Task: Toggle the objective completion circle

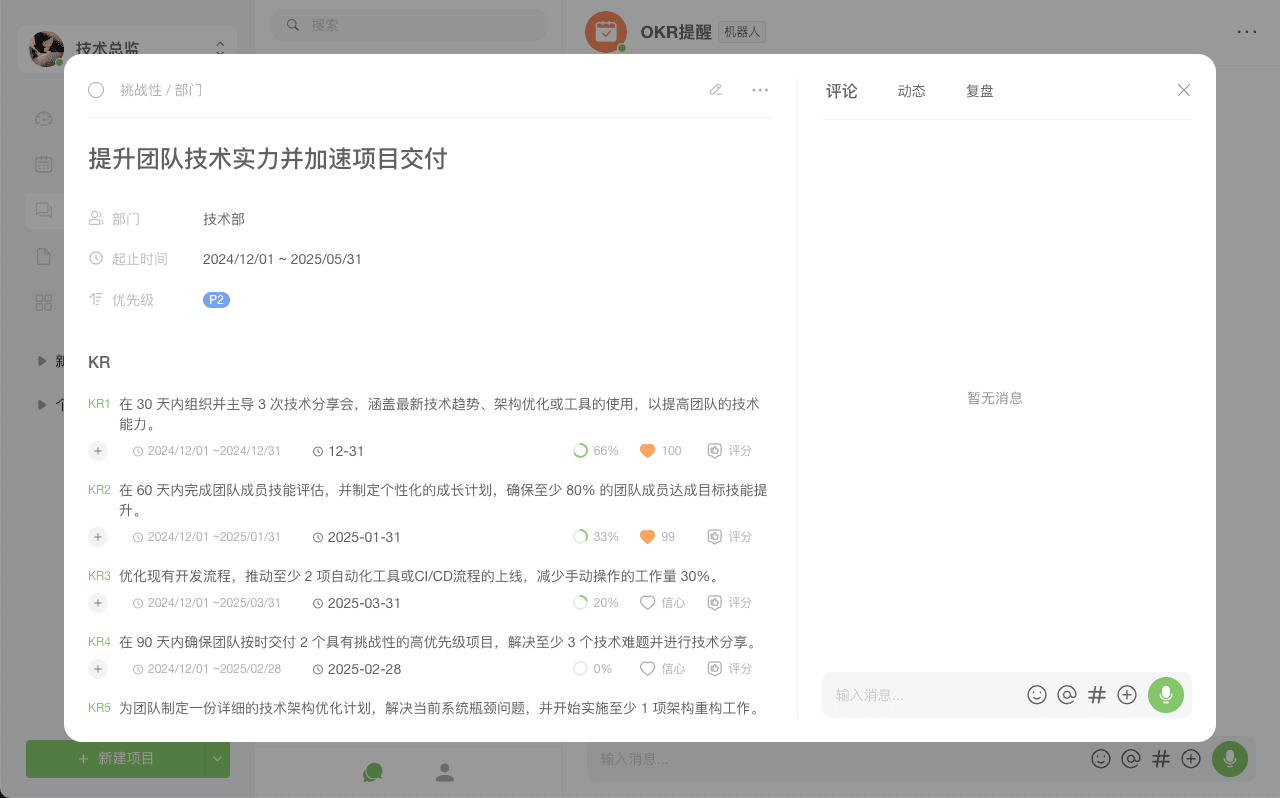Action: coord(96,90)
